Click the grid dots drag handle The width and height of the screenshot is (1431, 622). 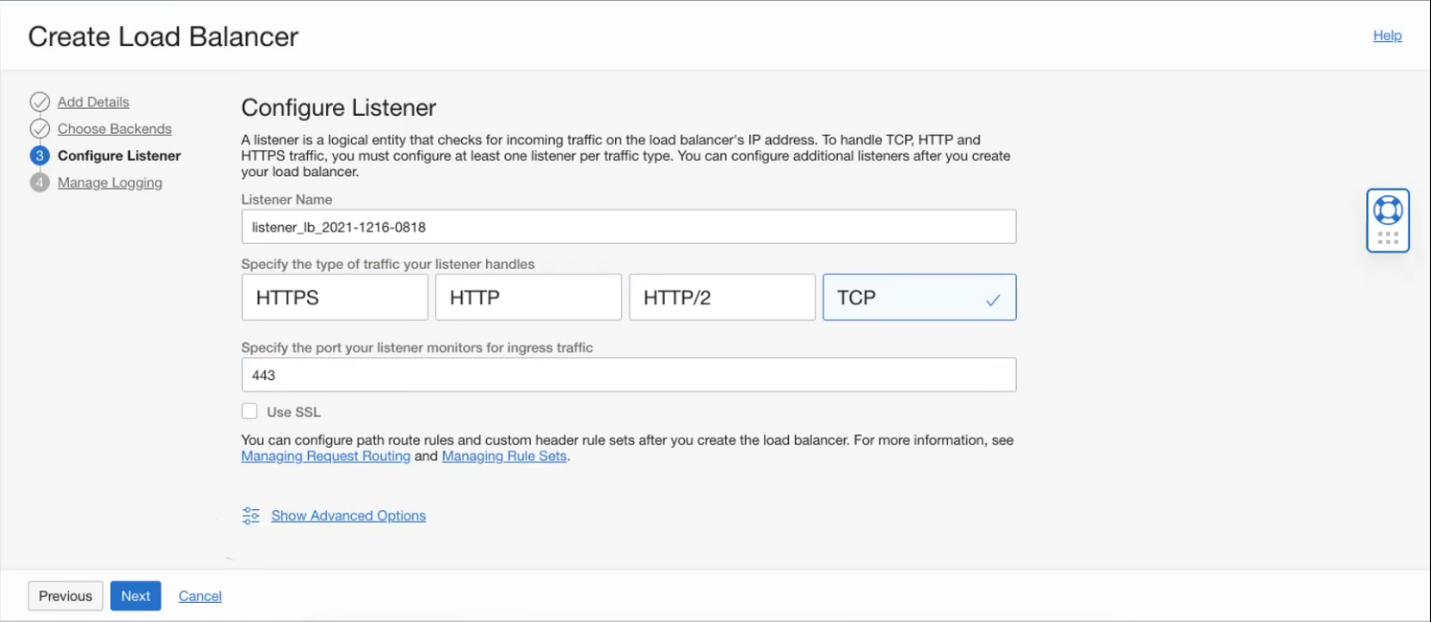coord(1388,238)
